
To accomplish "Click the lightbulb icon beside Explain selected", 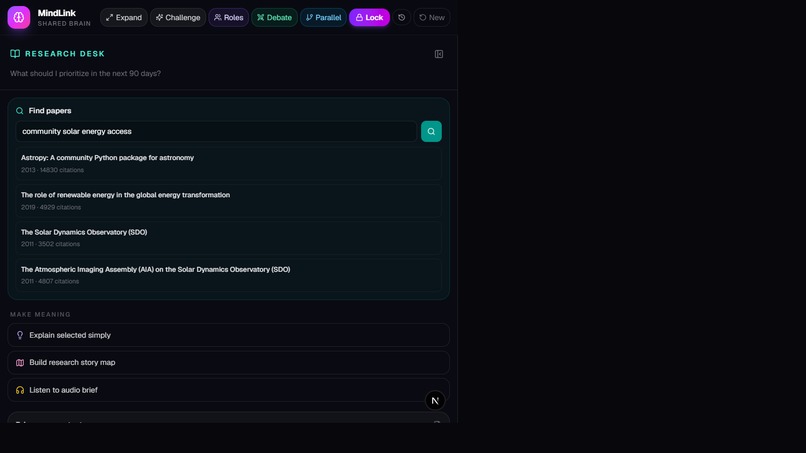I will pyautogui.click(x=20, y=335).
